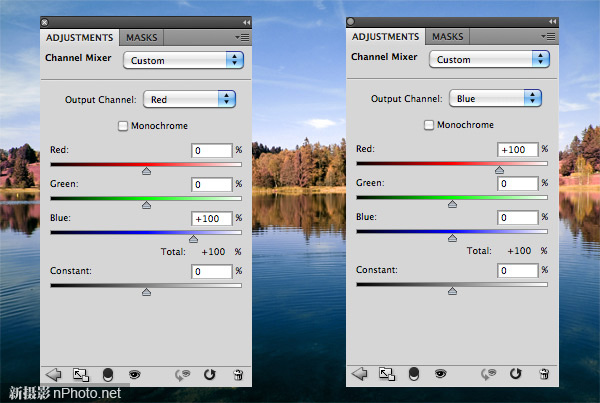Enable Monochrome checkbox in Blue channel panel
600x403 pixels.
pos(429,125)
